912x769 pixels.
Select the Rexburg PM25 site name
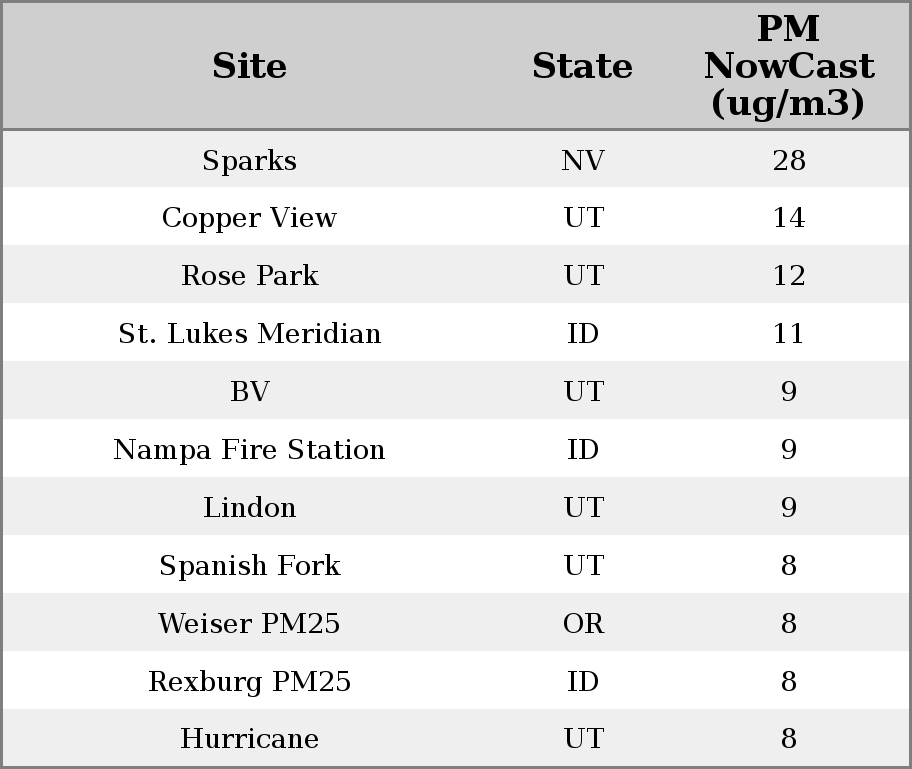(x=249, y=682)
